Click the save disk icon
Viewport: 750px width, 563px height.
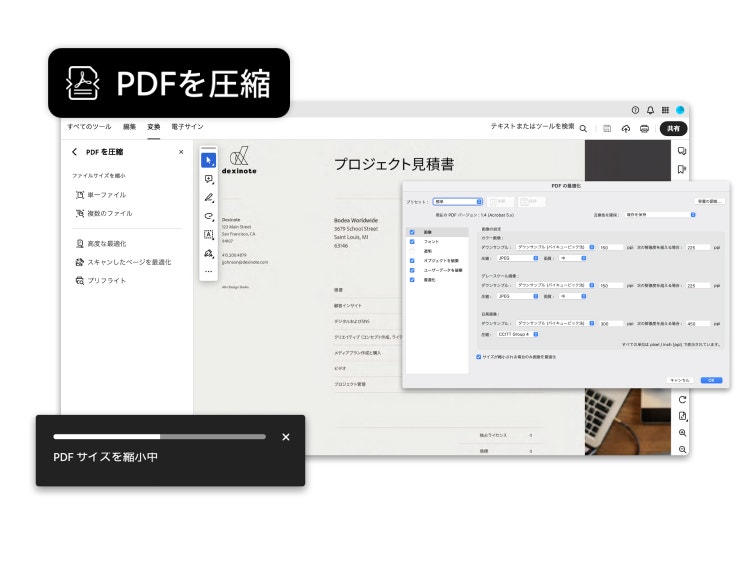pyautogui.click(x=607, y=128)
